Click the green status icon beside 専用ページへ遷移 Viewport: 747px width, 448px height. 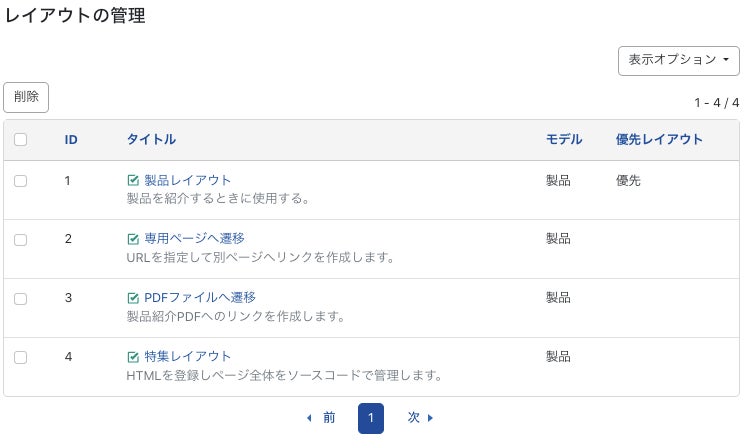tap(133, 239)
